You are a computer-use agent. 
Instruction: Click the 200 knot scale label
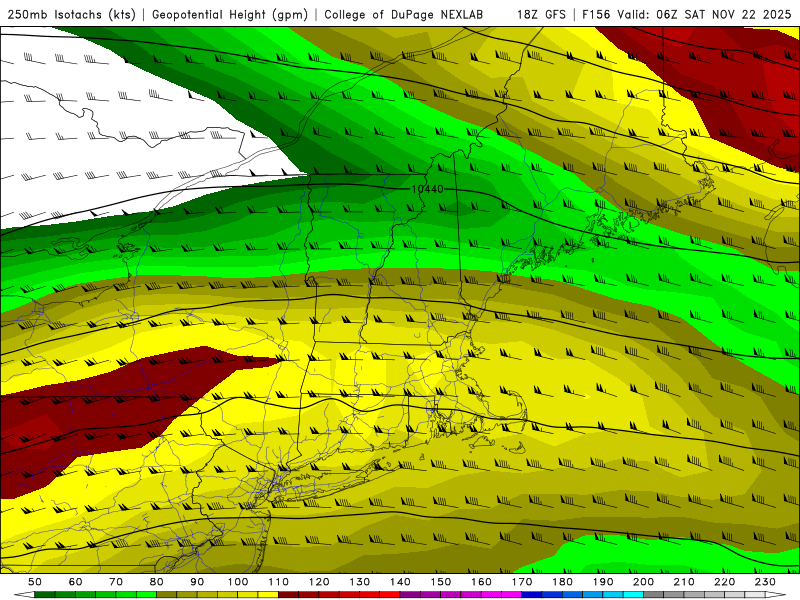[x=644, y=582]
